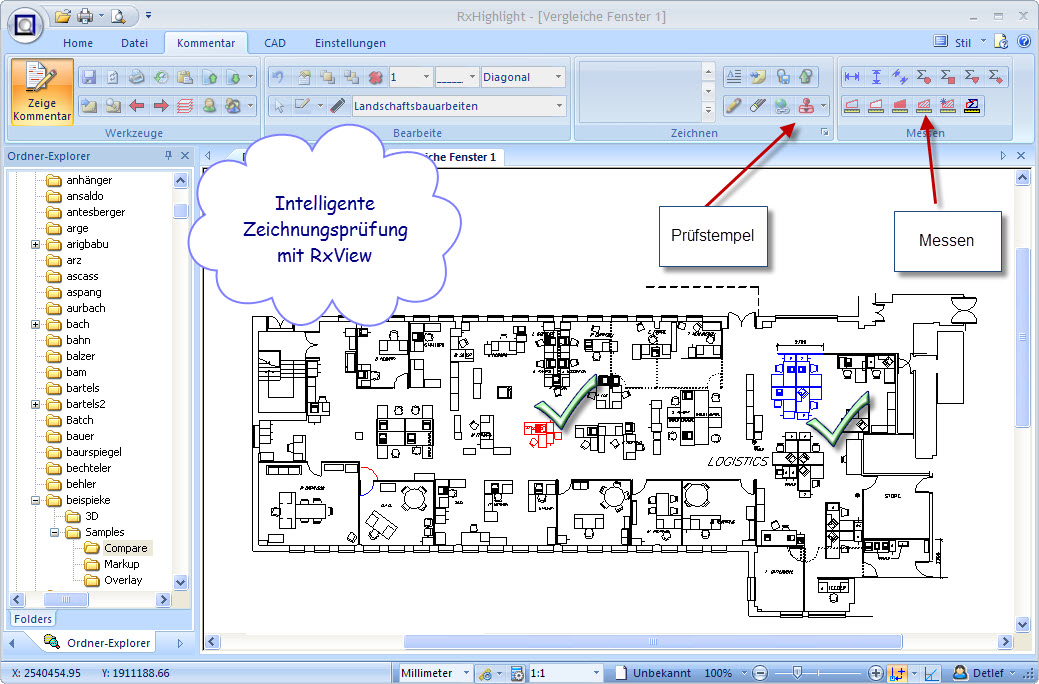Image resolution: width=1039 pixels, height=684 pixels.
Task: Select the Compare folder
Action: point(125,548)
